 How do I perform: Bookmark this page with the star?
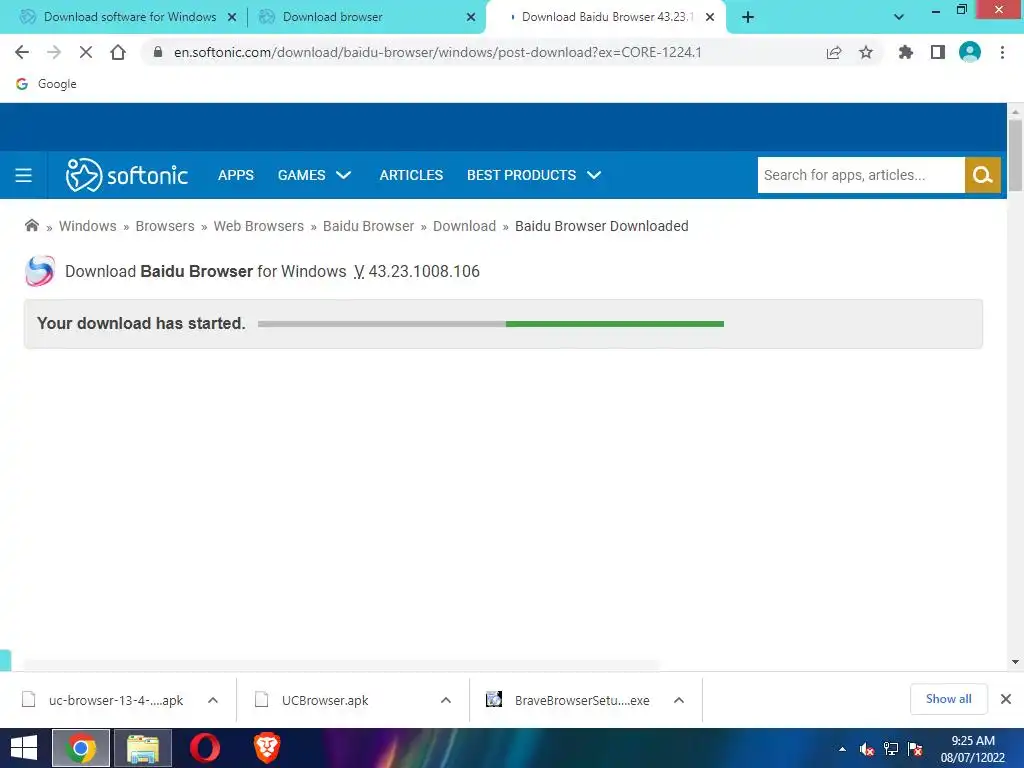click(866, 52)
